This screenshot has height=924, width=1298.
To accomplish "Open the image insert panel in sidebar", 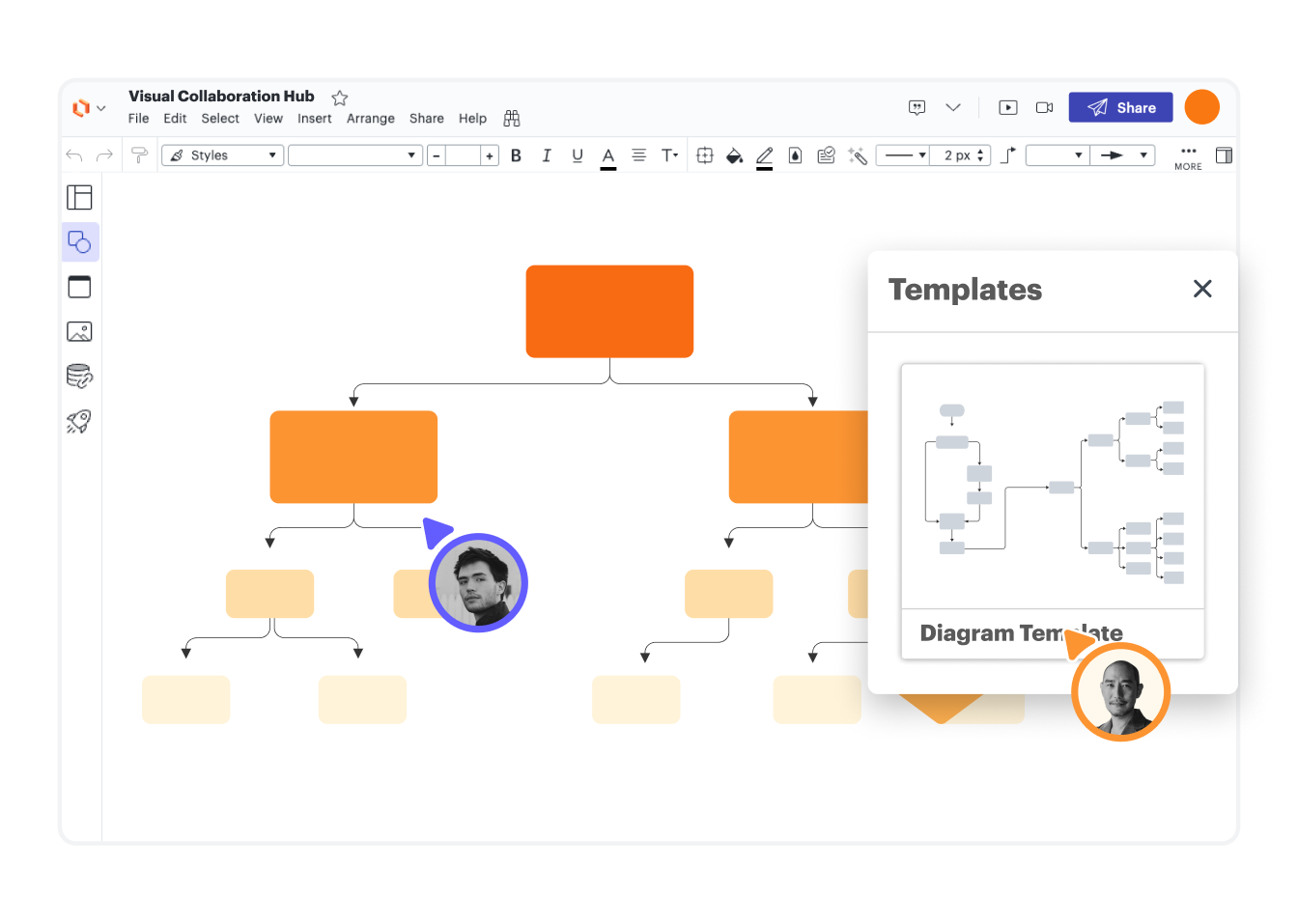I will tap(79, 332).
